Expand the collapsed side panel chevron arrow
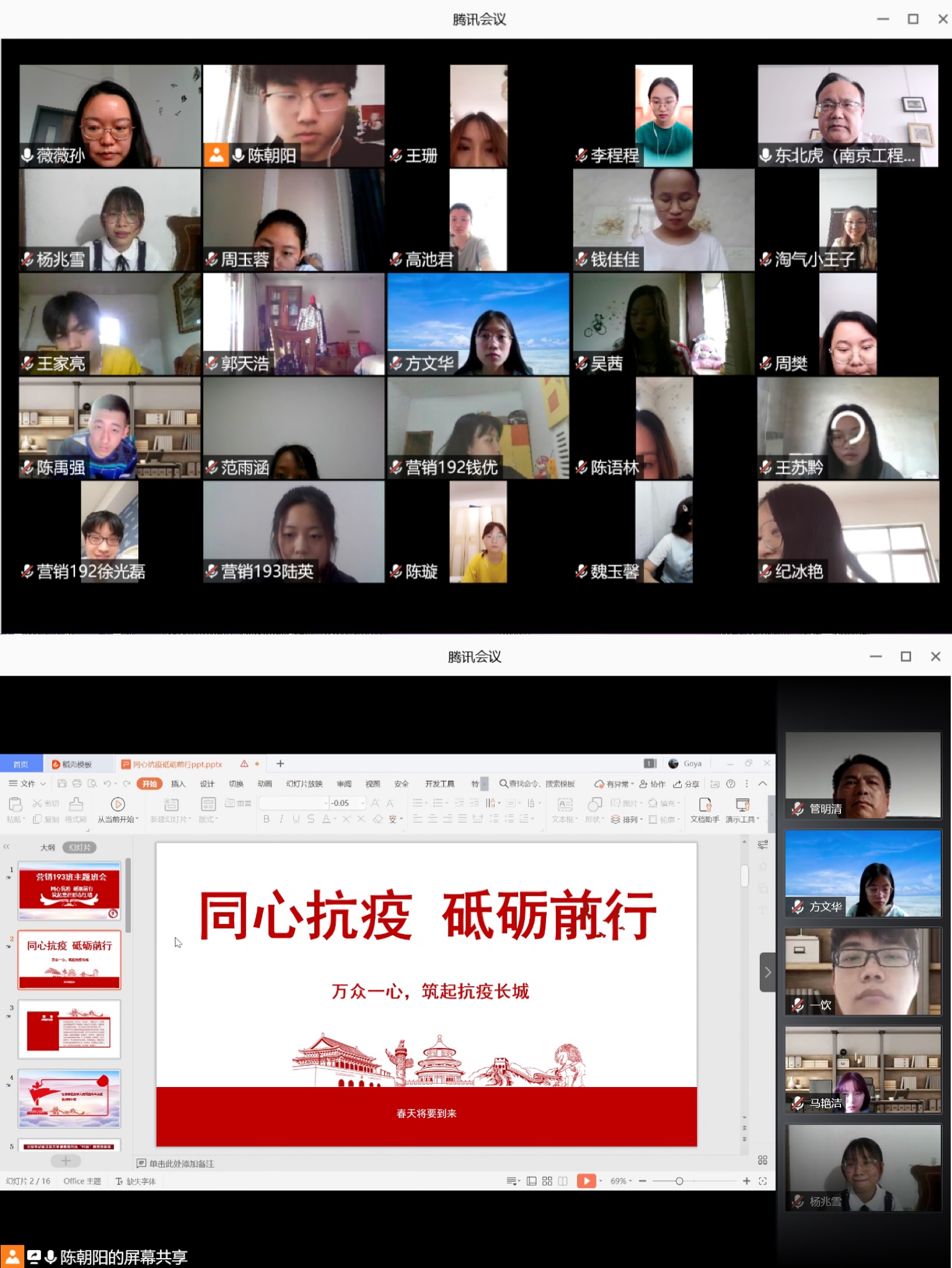Viewport: 952px width, 1268px height. 767,972
